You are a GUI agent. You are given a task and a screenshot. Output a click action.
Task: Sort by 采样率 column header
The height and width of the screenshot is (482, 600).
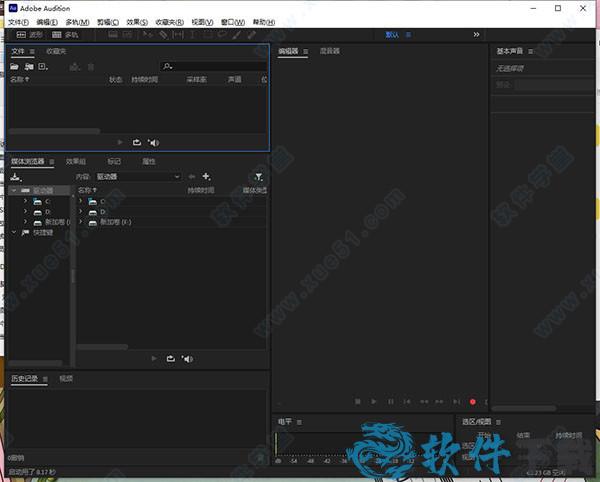[x=196, y=80]
